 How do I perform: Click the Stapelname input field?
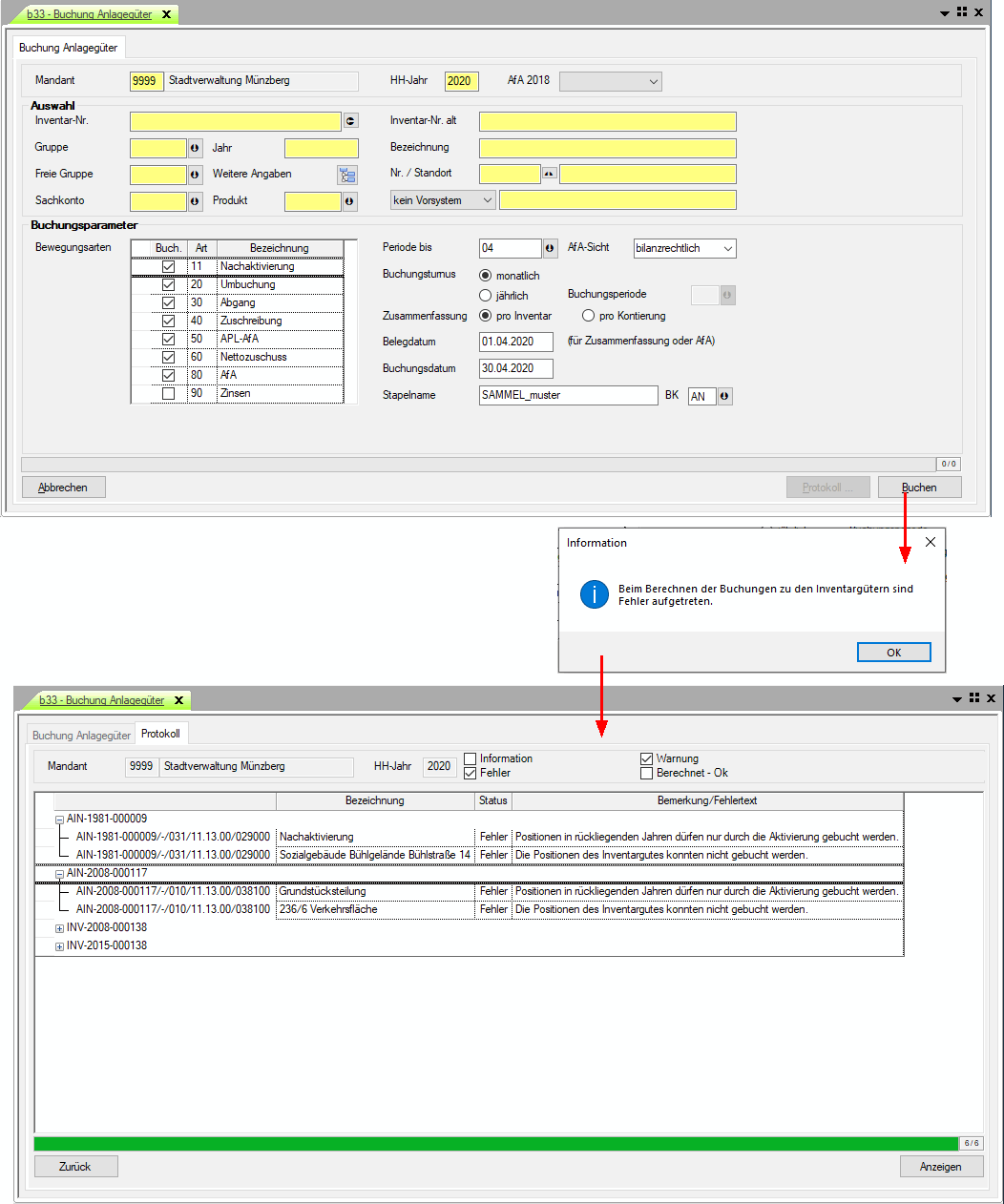pos(568,395)
